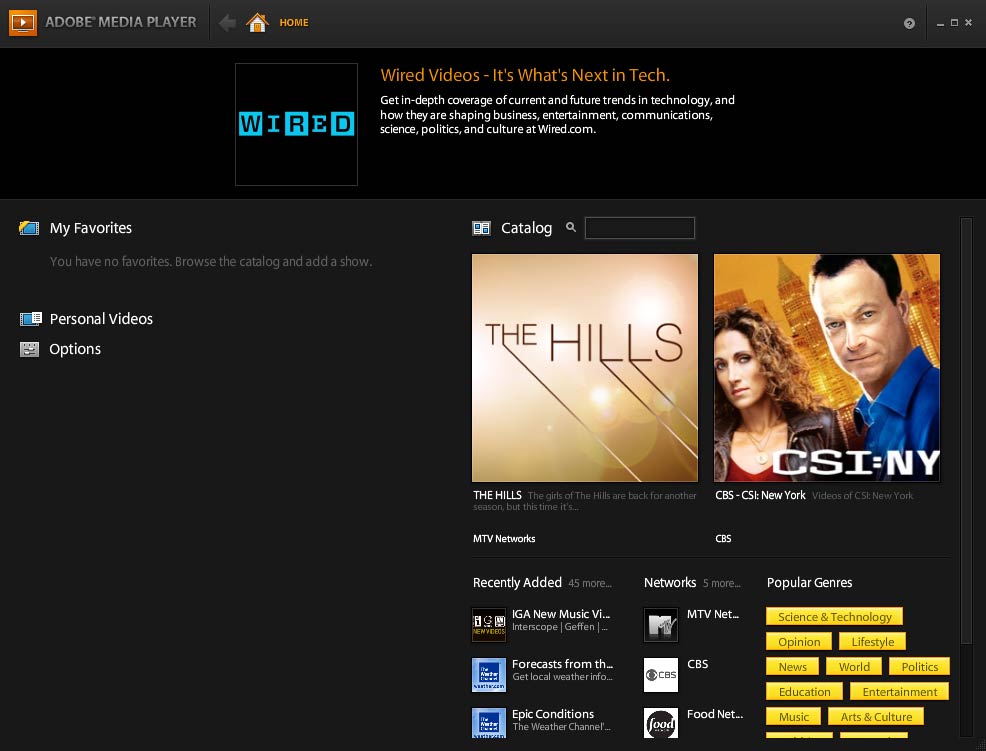Open MTV Networks in Networks list

pyautogui.click(x=713, y=614)
